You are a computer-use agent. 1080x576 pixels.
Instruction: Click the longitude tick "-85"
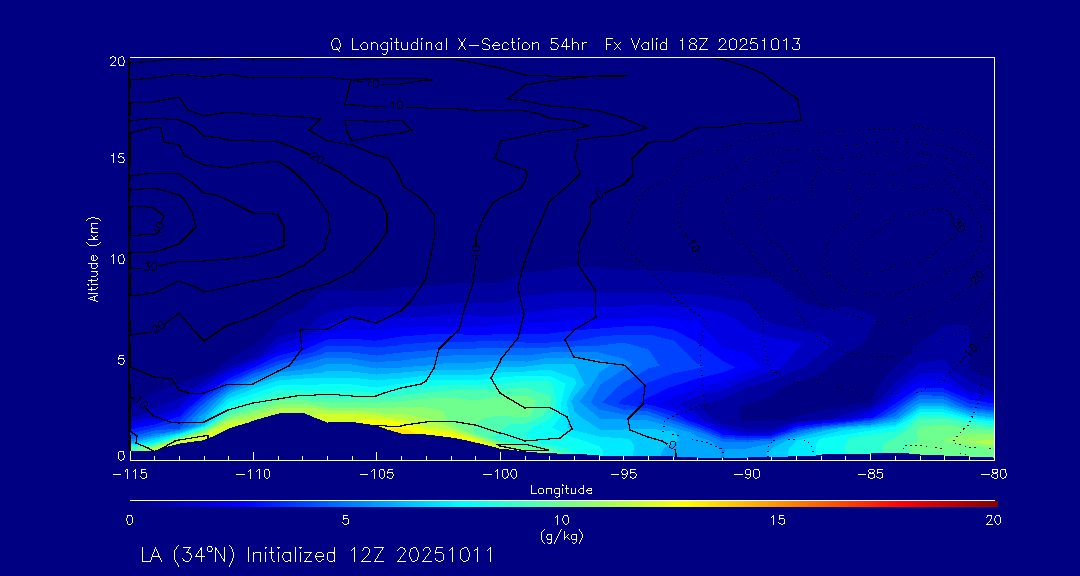pos(870,474)
